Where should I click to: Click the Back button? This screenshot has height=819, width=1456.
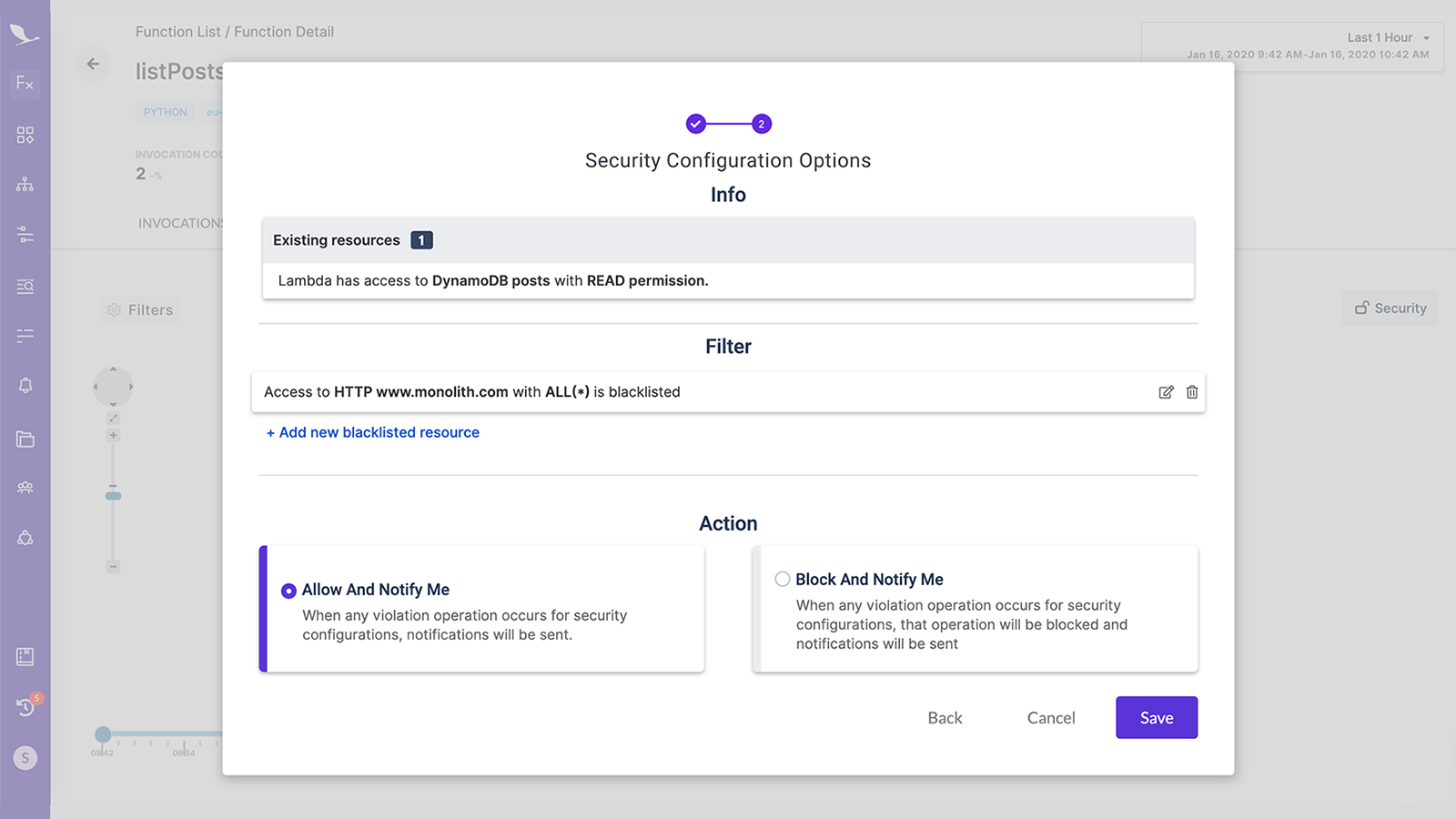click(x=945, y=718)
